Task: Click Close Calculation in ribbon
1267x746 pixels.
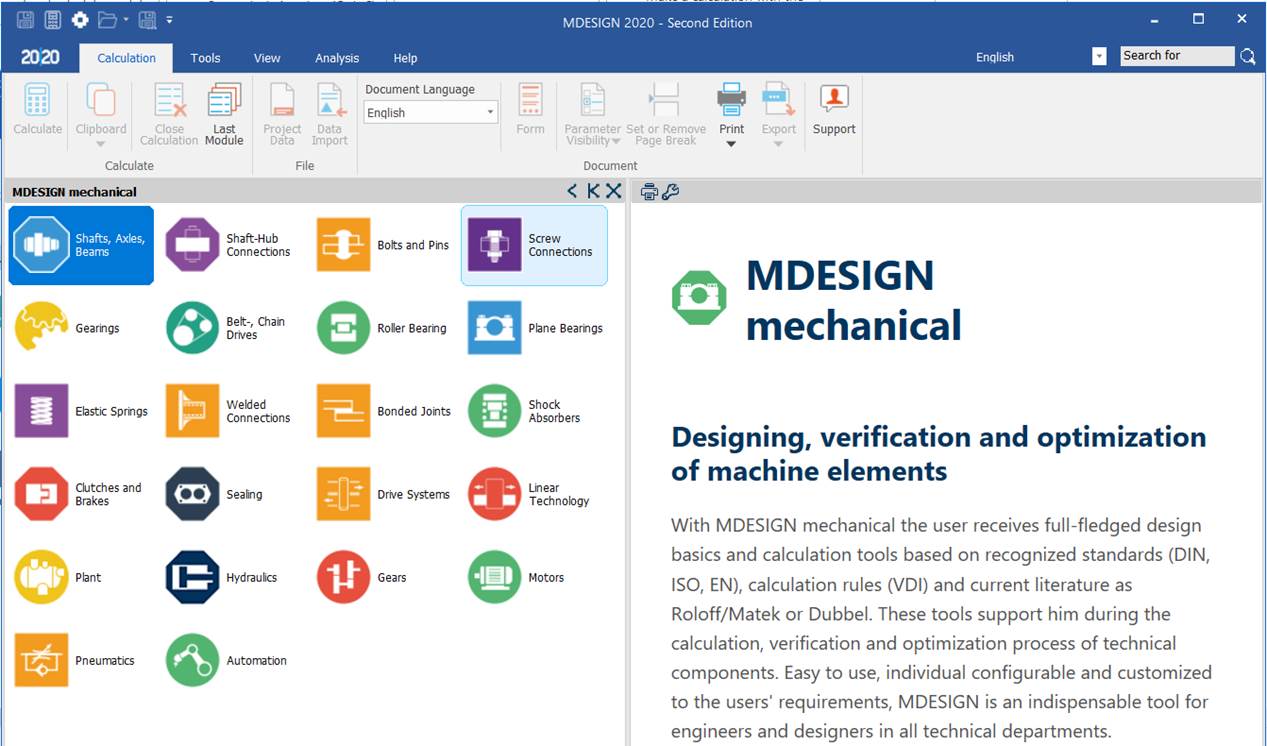Action: coord(169,115)
